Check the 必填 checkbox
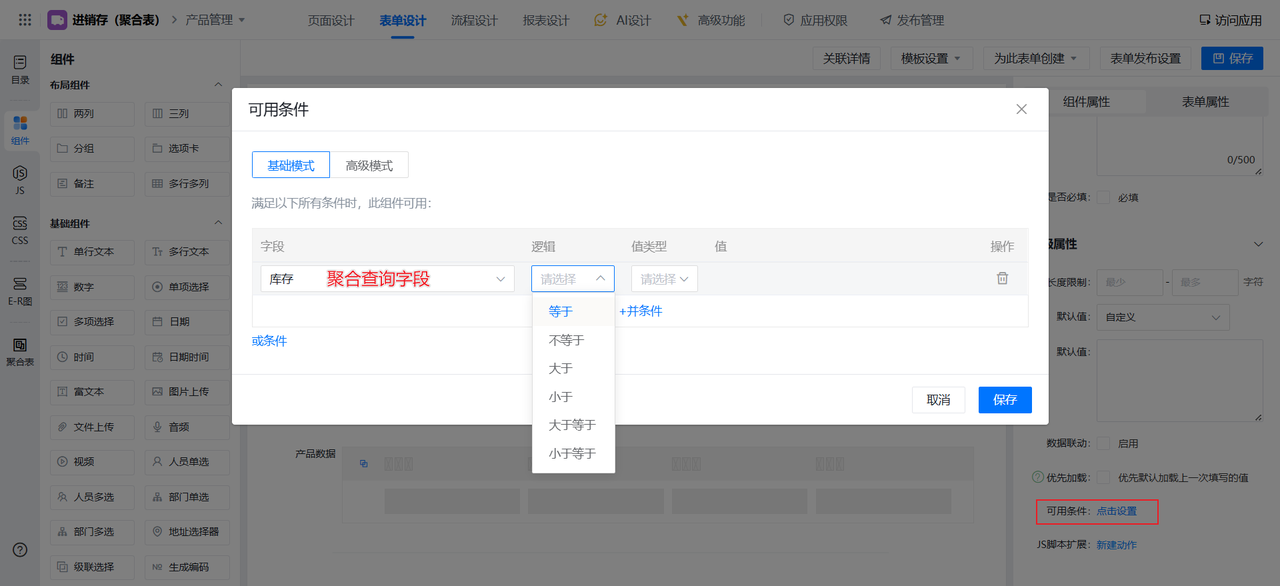The width and height of the screenshot is (1280, 586). (1104, 198)
